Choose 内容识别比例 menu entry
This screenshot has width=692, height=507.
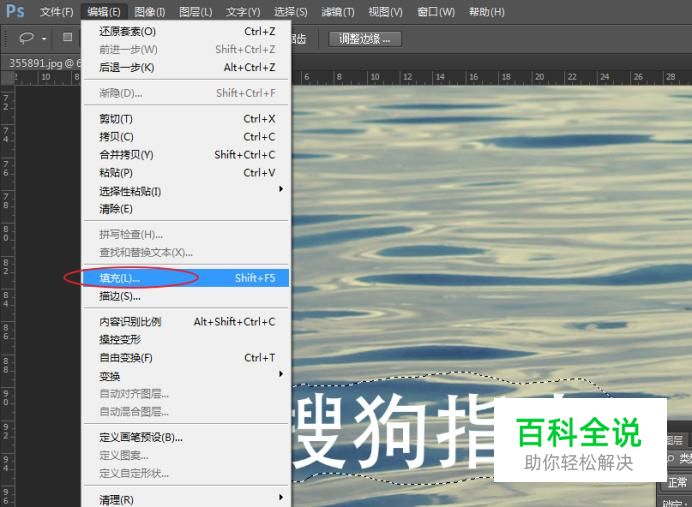(186, 322)
